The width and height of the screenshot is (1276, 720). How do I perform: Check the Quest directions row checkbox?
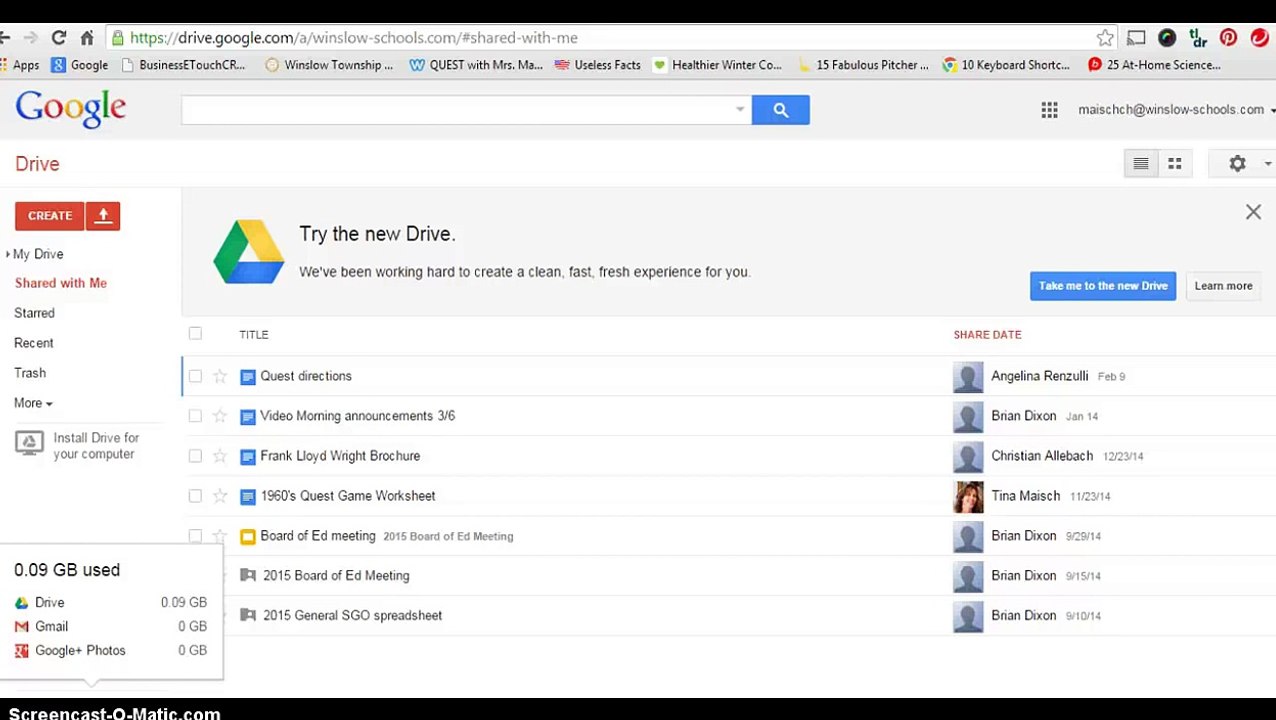tap(195, 376)
